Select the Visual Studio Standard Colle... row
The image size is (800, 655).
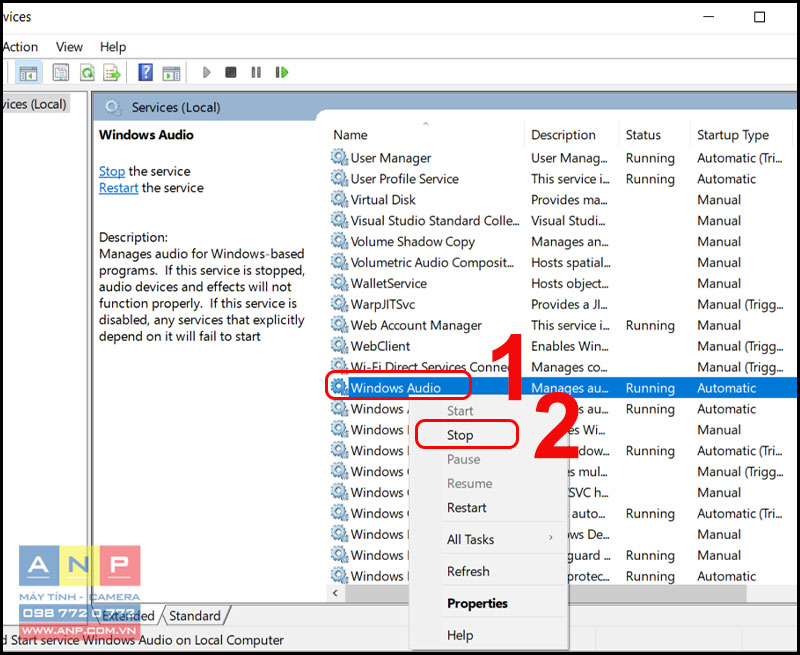[561, 220]
